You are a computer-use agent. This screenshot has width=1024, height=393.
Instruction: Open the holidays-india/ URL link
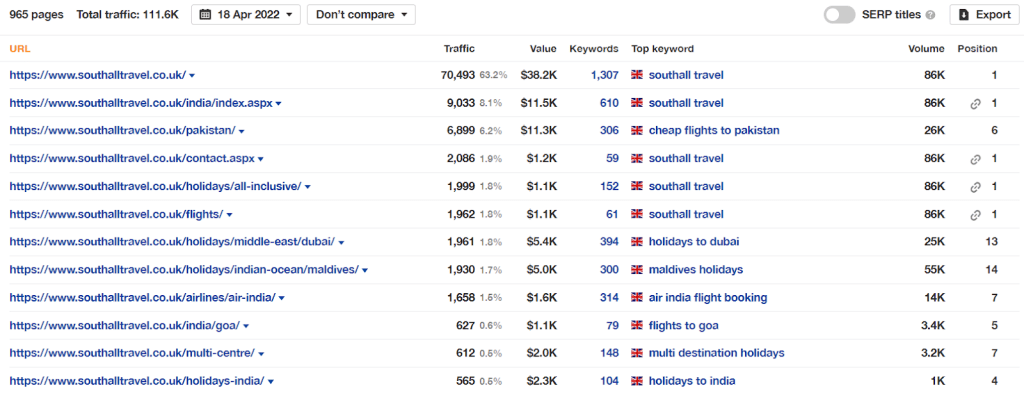click(136, 381)
